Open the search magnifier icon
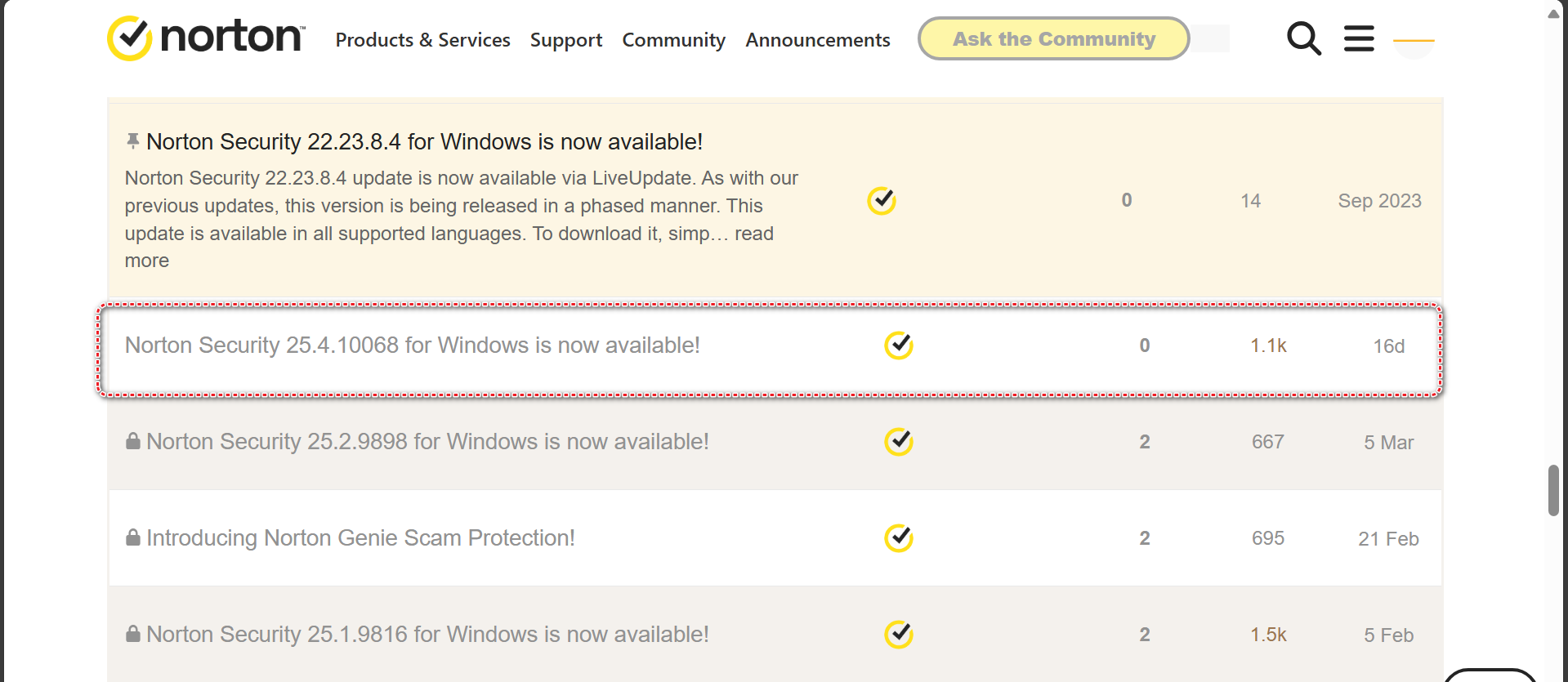The image size is (1568, 682). point(1303,38)
